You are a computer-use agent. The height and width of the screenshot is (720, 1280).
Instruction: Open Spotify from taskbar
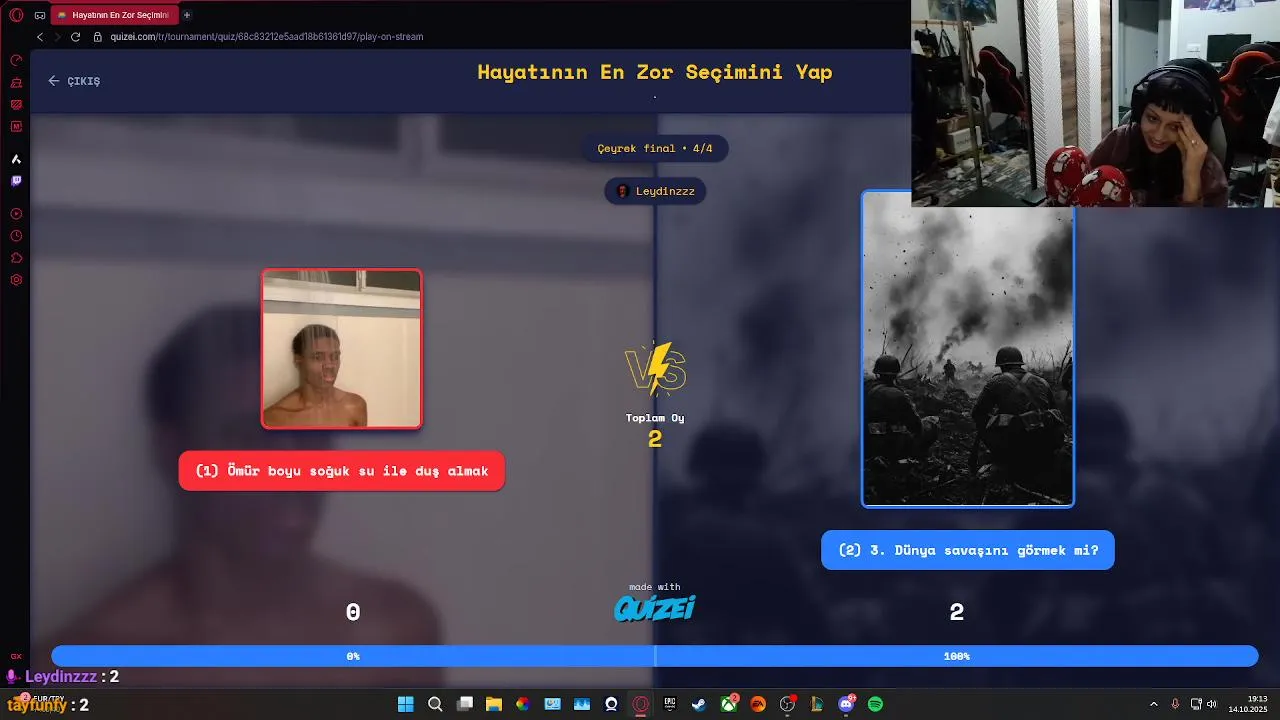pos(875,704)
